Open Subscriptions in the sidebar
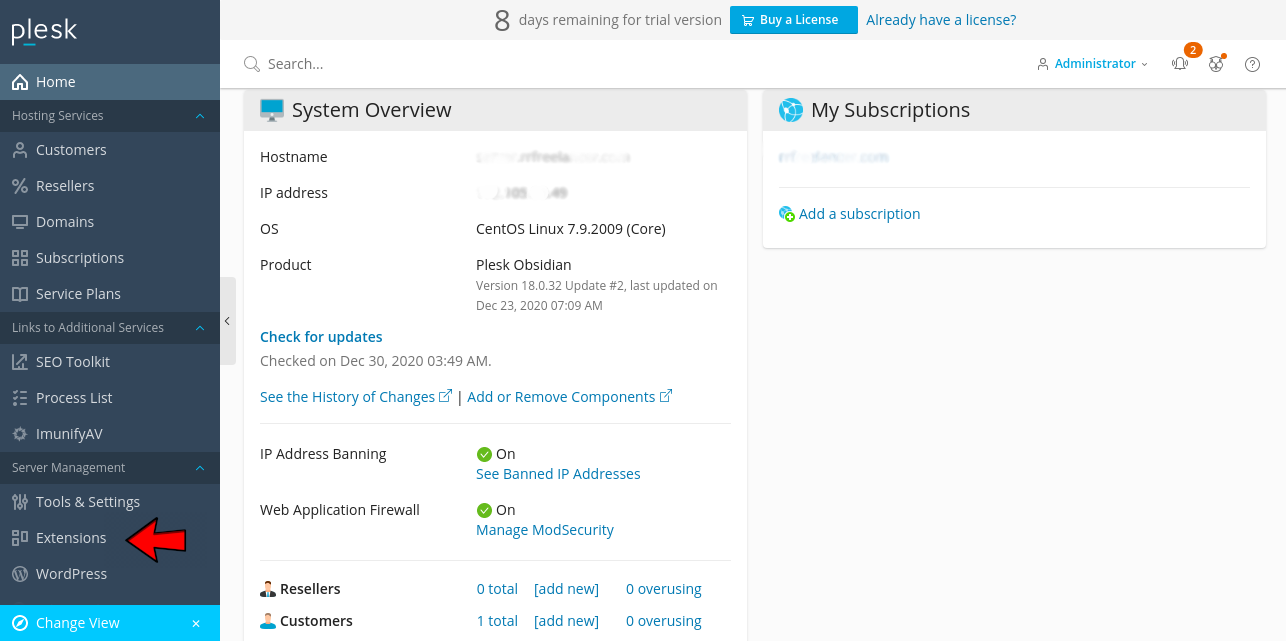1286x641 pixels. tap(110, 258)
